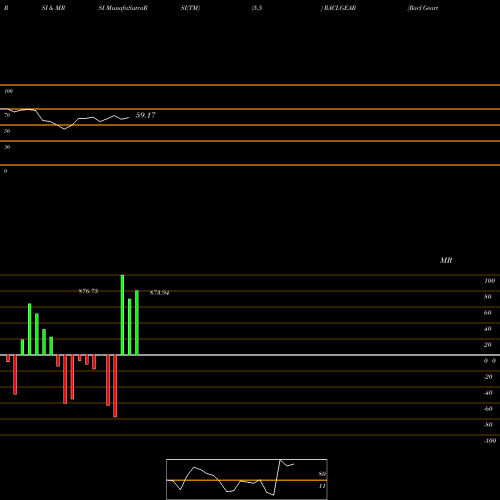500x500 pixels.
Task: Click the 100 label on the MR axis
Action: pos(490,281)
